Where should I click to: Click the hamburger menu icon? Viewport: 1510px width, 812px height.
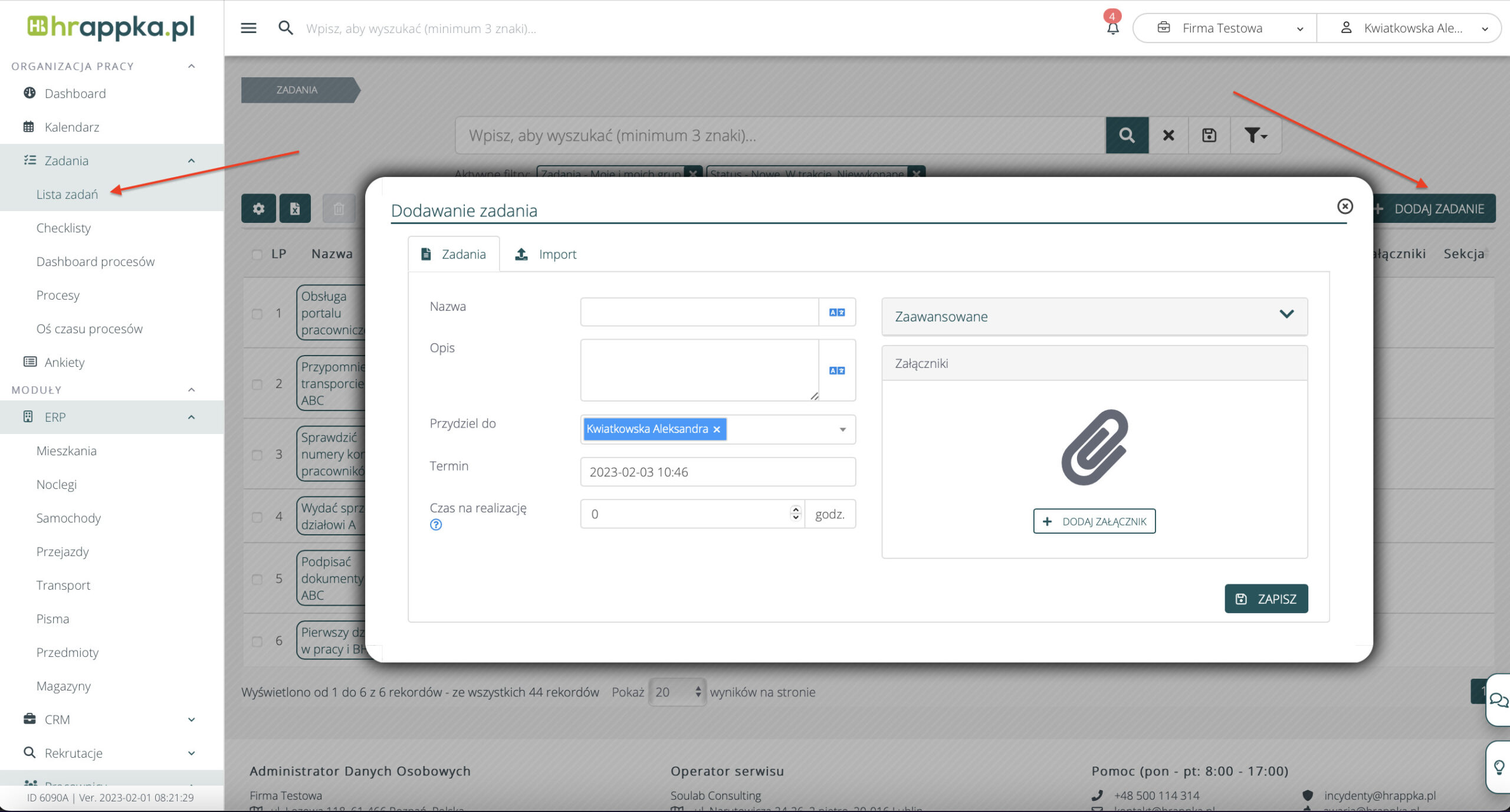coord(248,28)
